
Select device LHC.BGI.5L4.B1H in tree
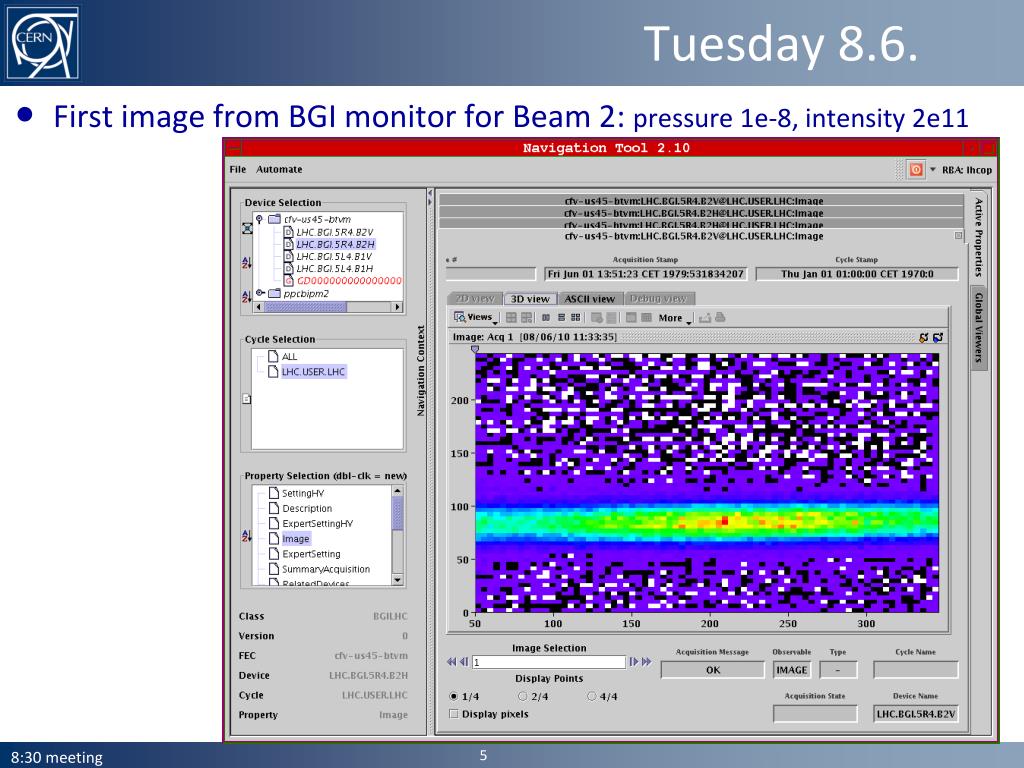335,268
